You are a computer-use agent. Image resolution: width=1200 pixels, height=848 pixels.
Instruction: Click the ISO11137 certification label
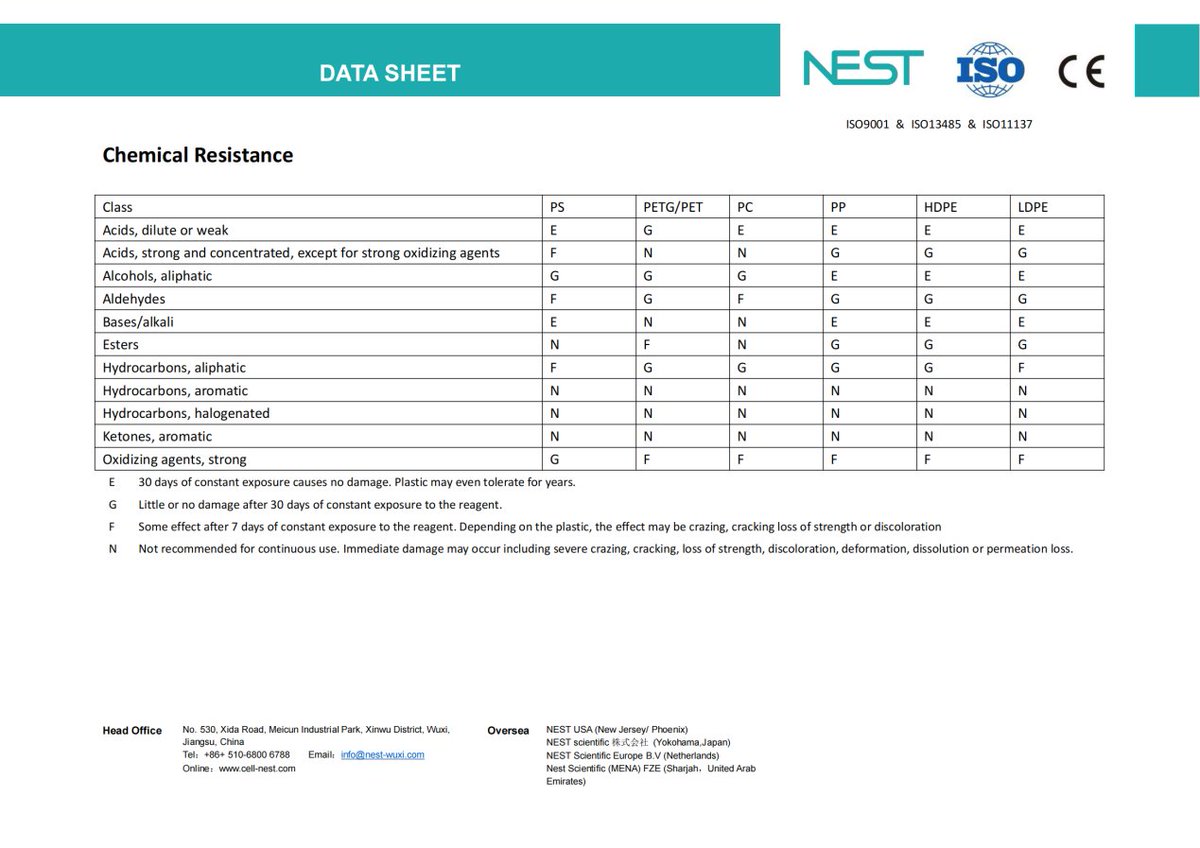coord(1007,124)
